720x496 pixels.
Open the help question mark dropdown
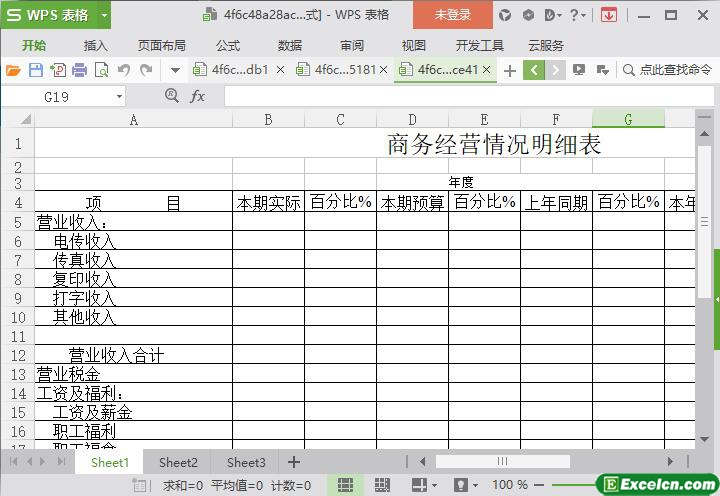(577, 15)
